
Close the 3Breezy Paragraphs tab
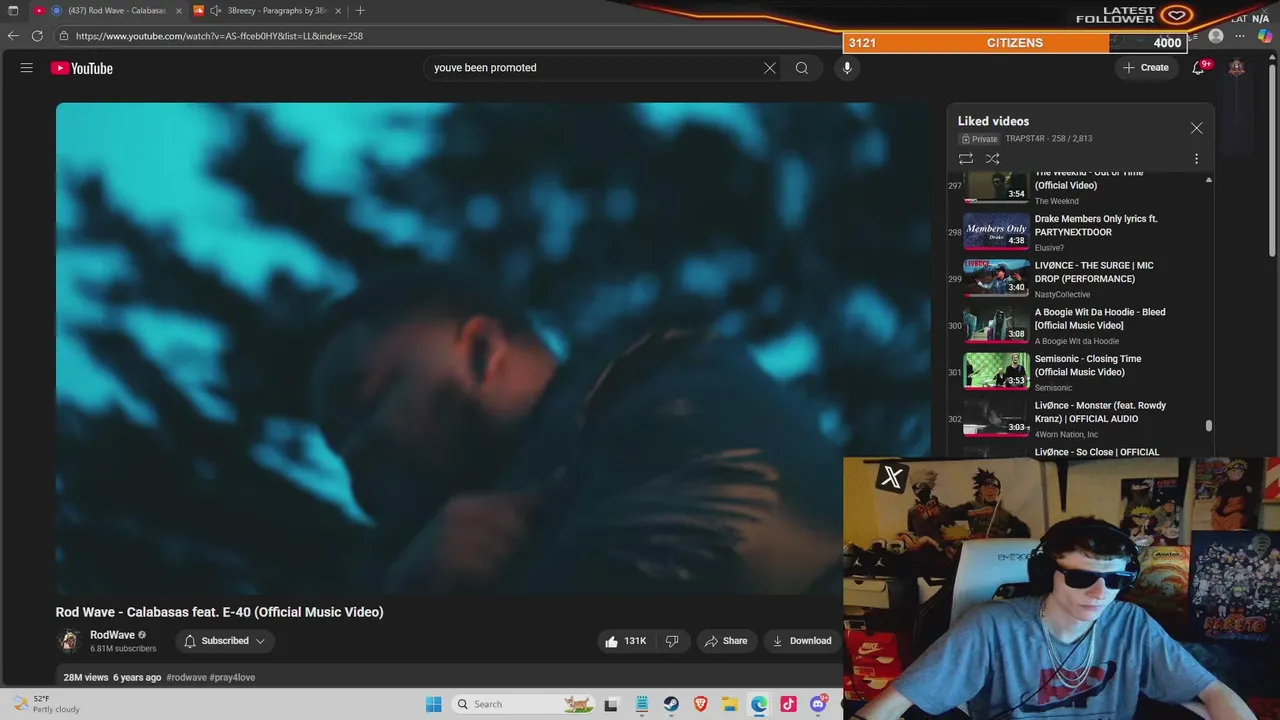(x=338, y=10)
